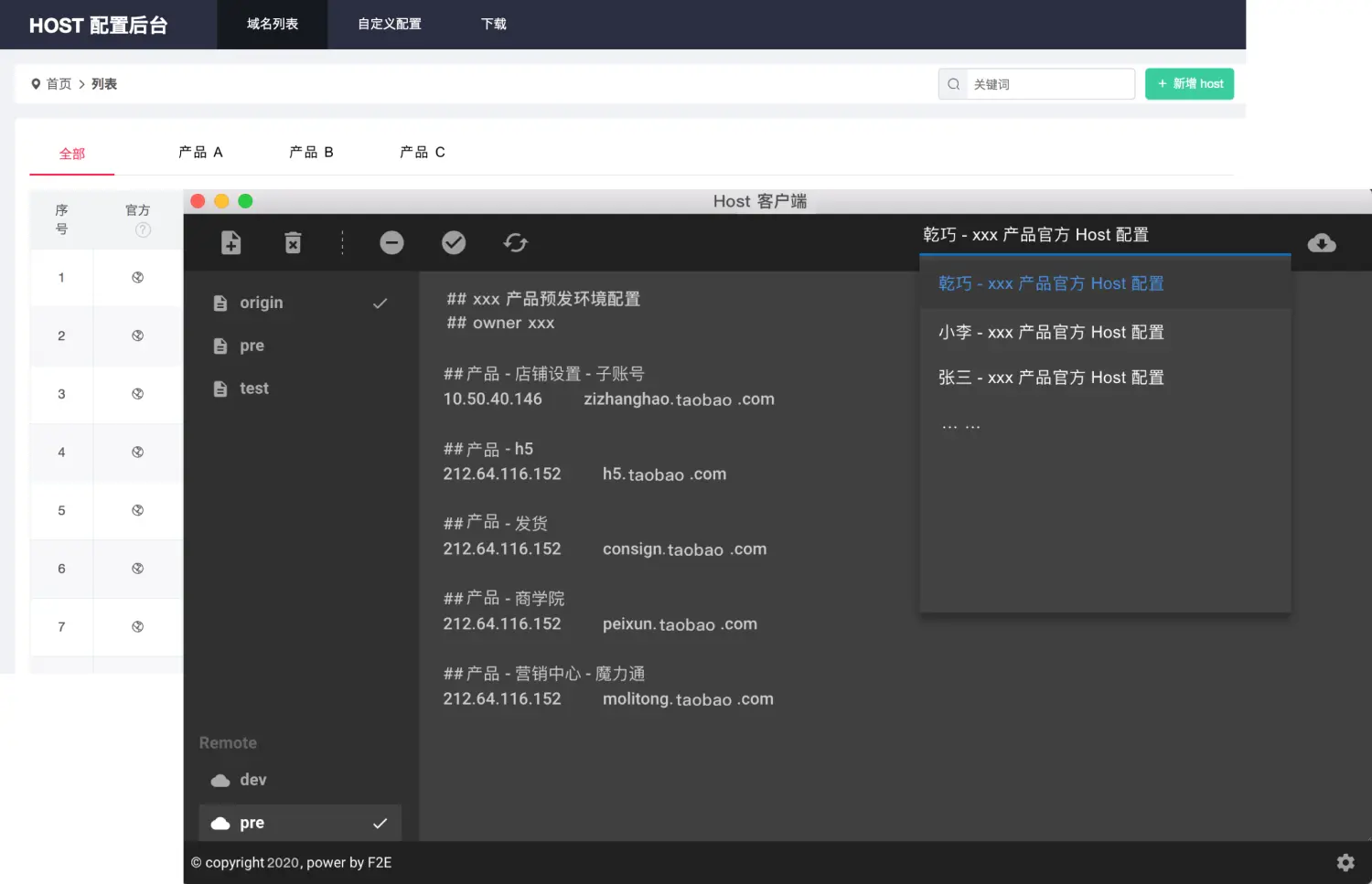Click the molitong.taobao.com host entry
Viewport: 1372px width, 884px height.
click(688, 699)
